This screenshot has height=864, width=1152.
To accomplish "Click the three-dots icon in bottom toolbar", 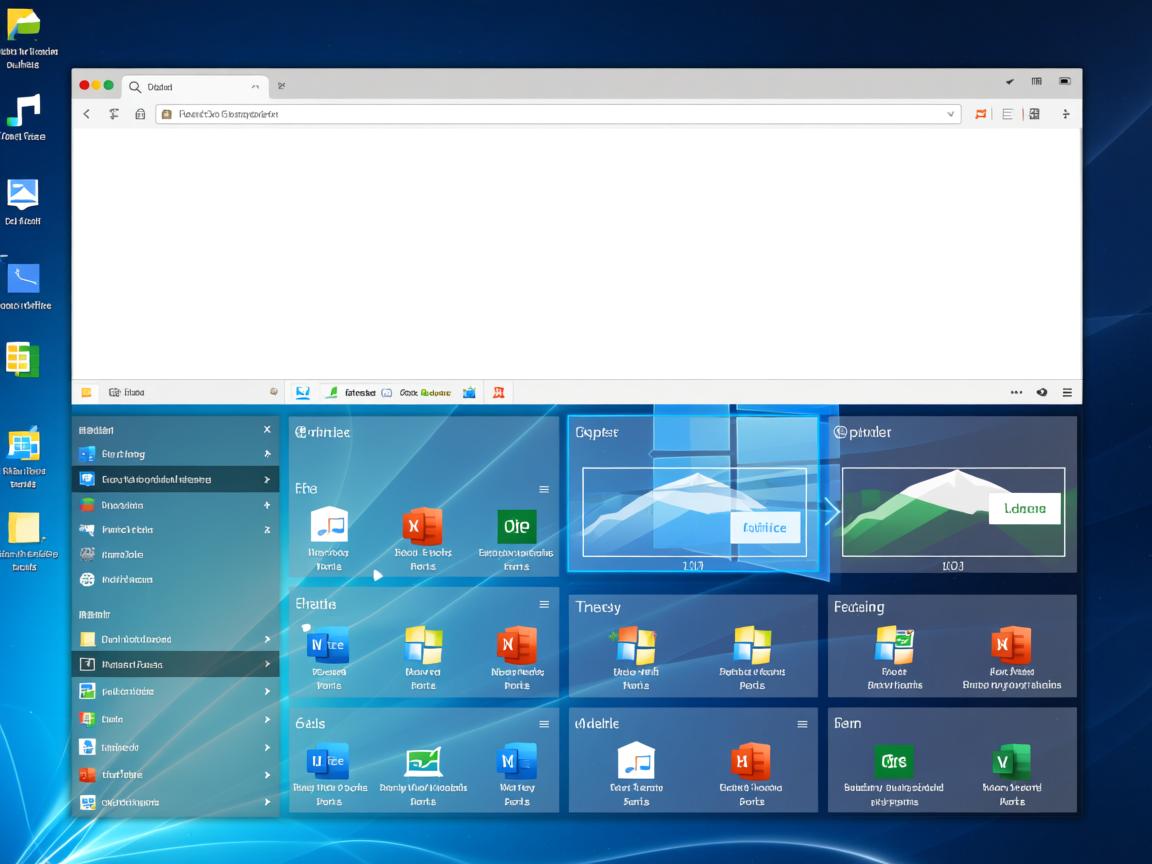I will pos(1016,393).
